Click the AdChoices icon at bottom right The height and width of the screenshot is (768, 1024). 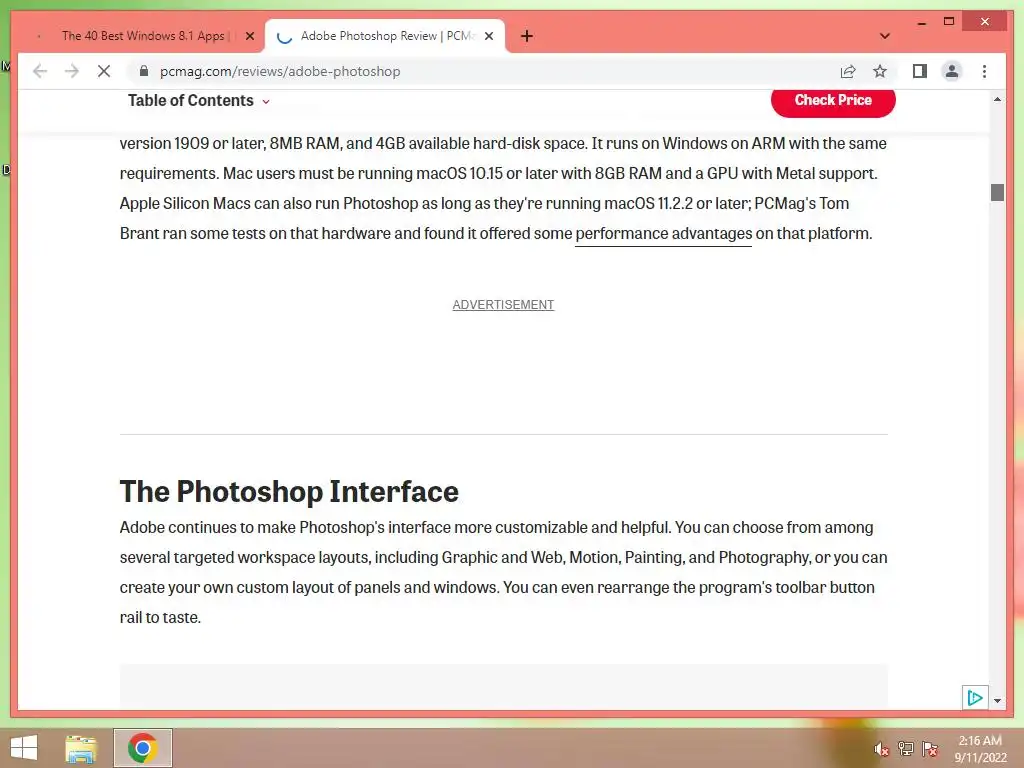975,697
